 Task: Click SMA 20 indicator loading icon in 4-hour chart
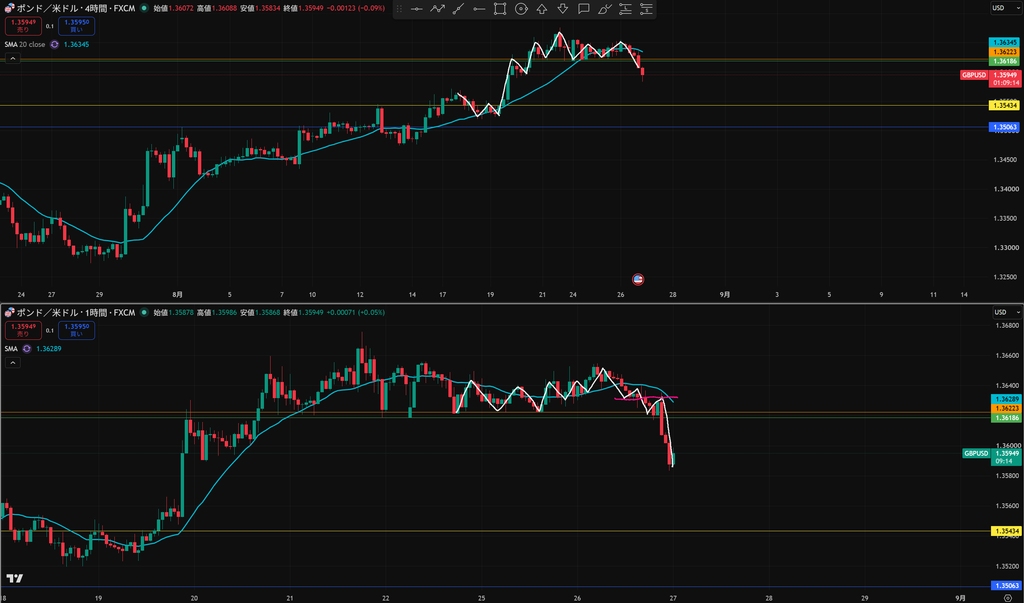(55, 44)
